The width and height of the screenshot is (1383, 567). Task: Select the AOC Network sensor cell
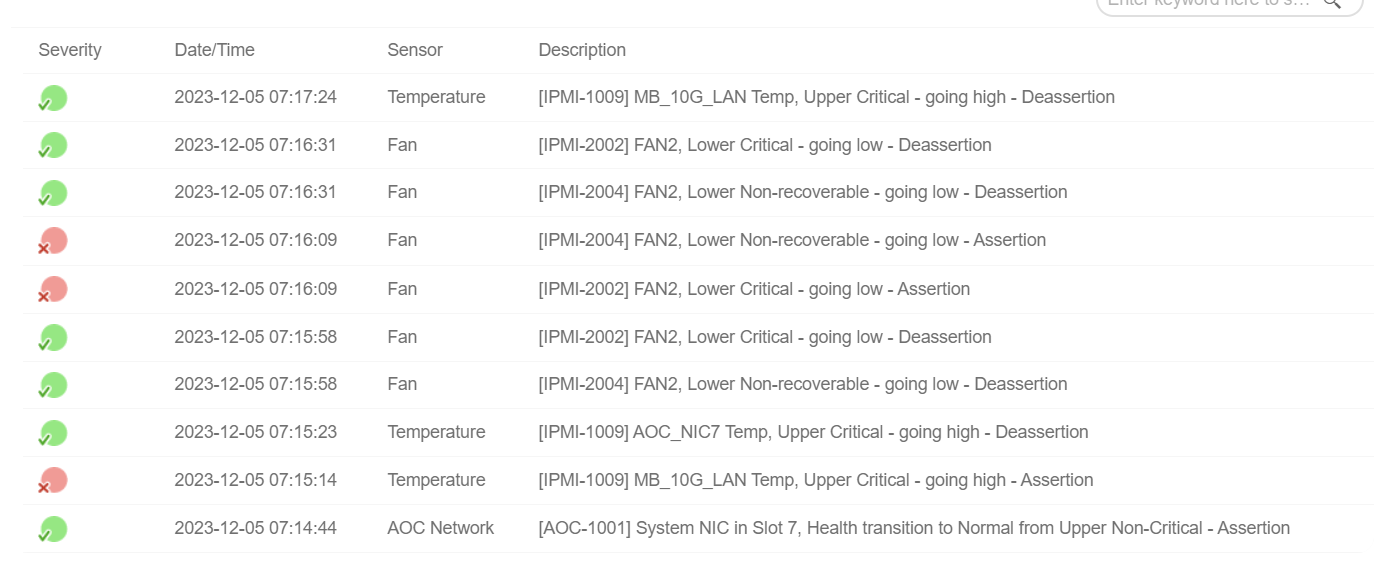[x=441, y=528]
